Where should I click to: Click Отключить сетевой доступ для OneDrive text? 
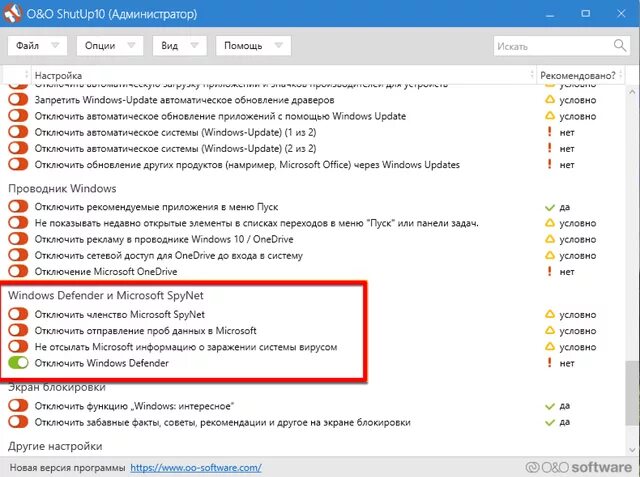169,255
